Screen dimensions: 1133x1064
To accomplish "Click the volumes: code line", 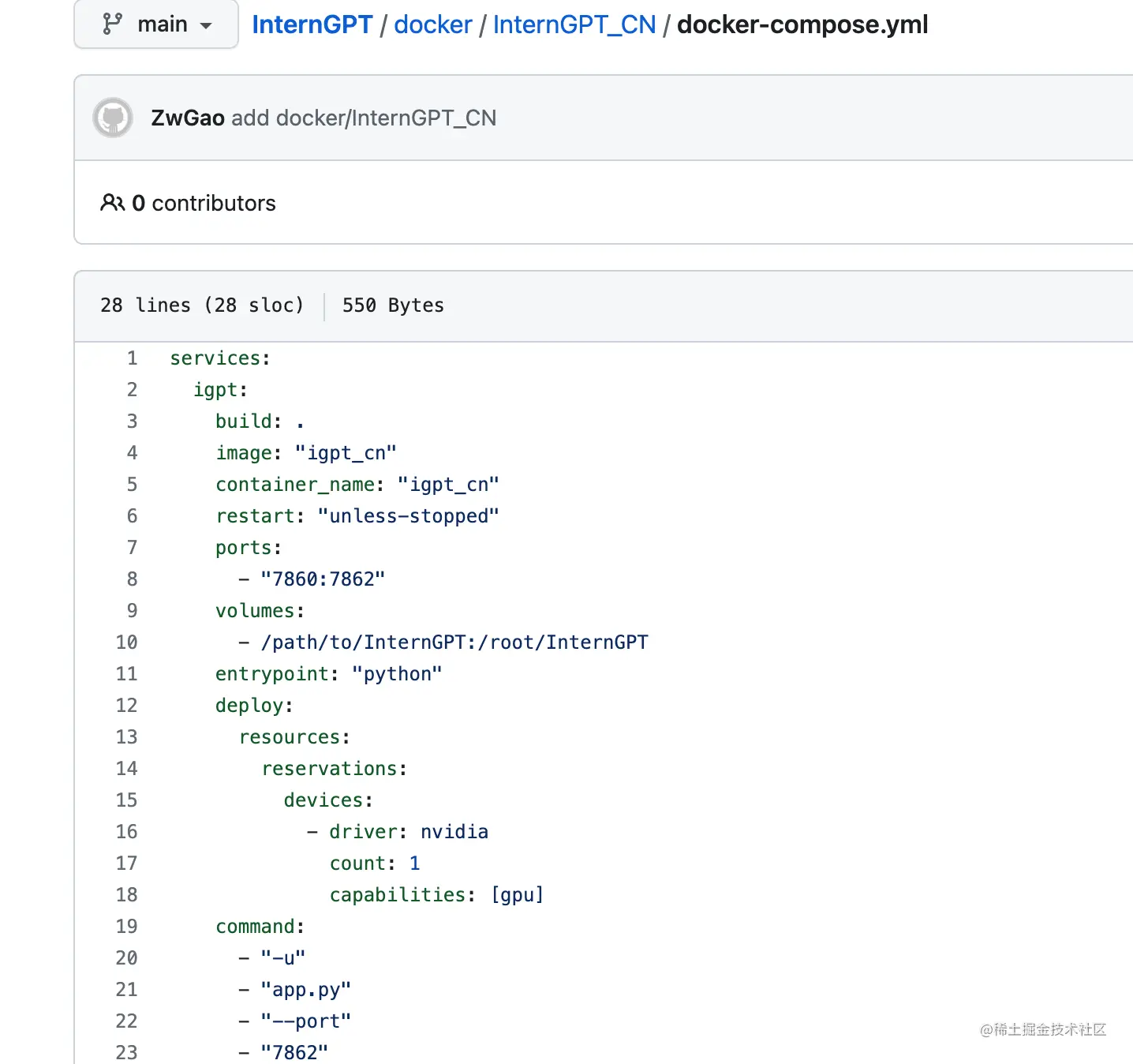I will click(260, 611).
